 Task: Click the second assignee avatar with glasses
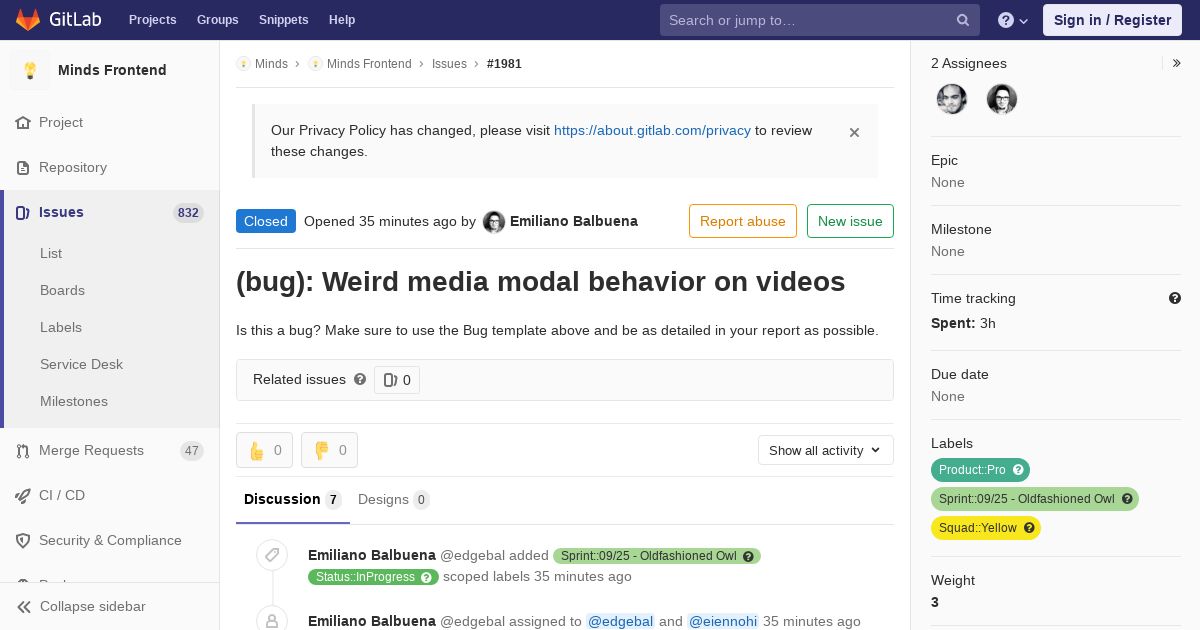pyautogui.click(x=1002, y=99)
